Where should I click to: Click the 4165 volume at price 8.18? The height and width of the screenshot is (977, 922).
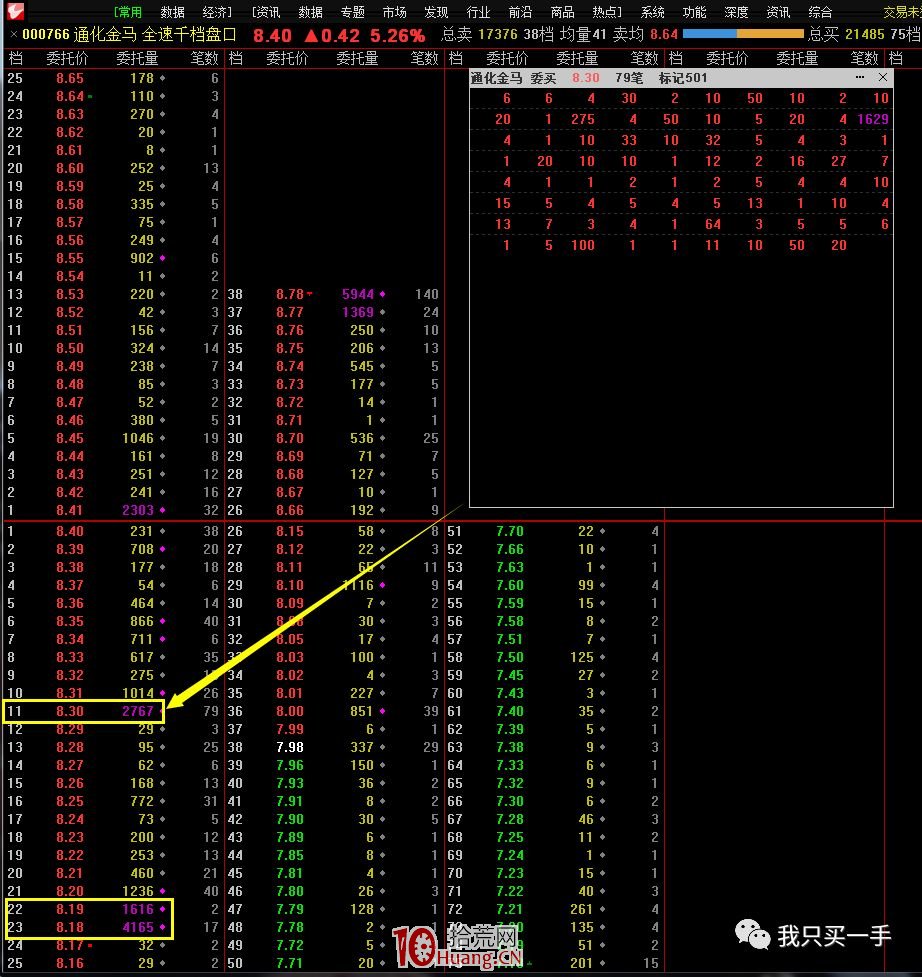coord(138,927)
